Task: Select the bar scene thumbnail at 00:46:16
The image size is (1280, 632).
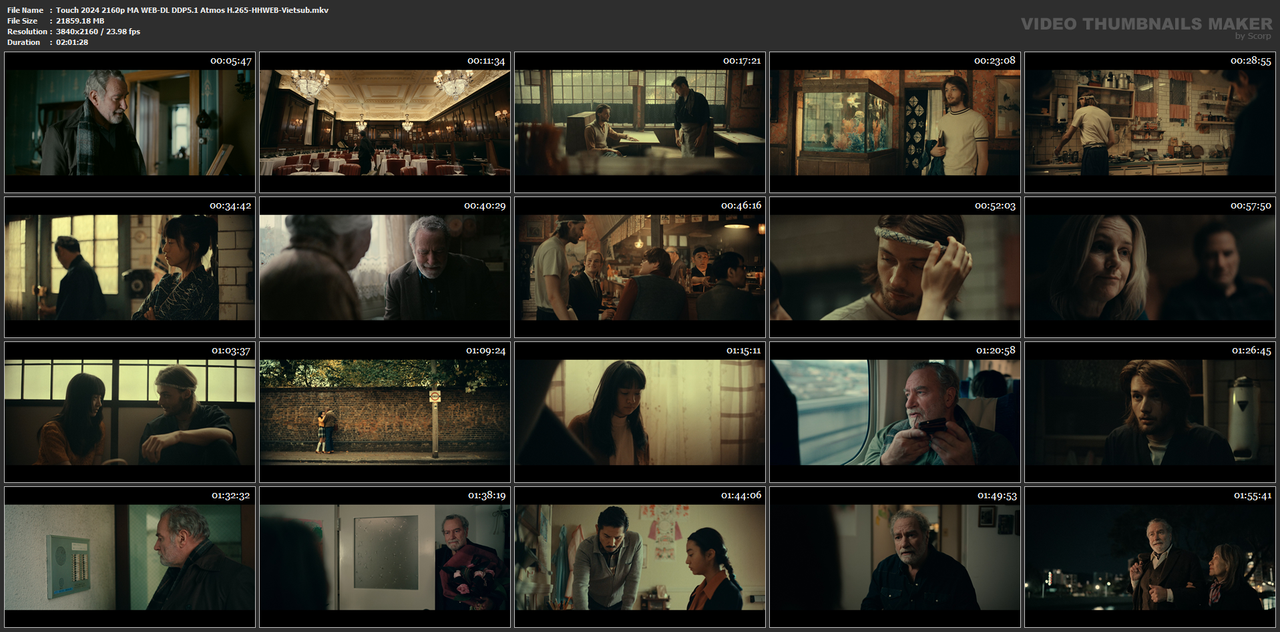Action: pyautogui.click(x=640, y=267)
